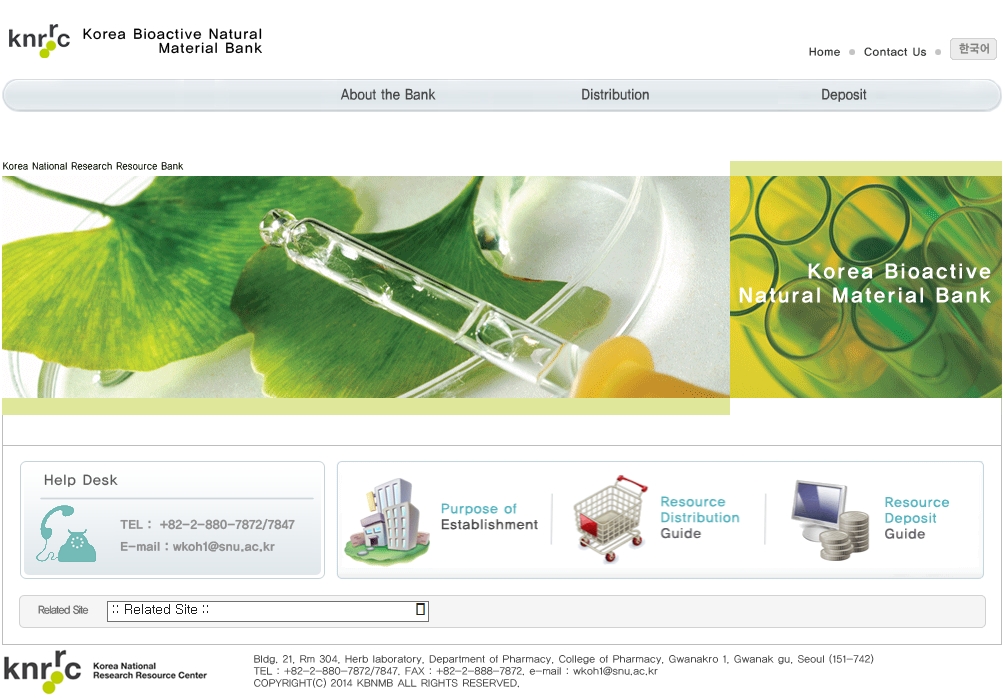The height and width of the screenshot is (698, 1005).
Task: Go to the Home link
Action: point(824,52)
